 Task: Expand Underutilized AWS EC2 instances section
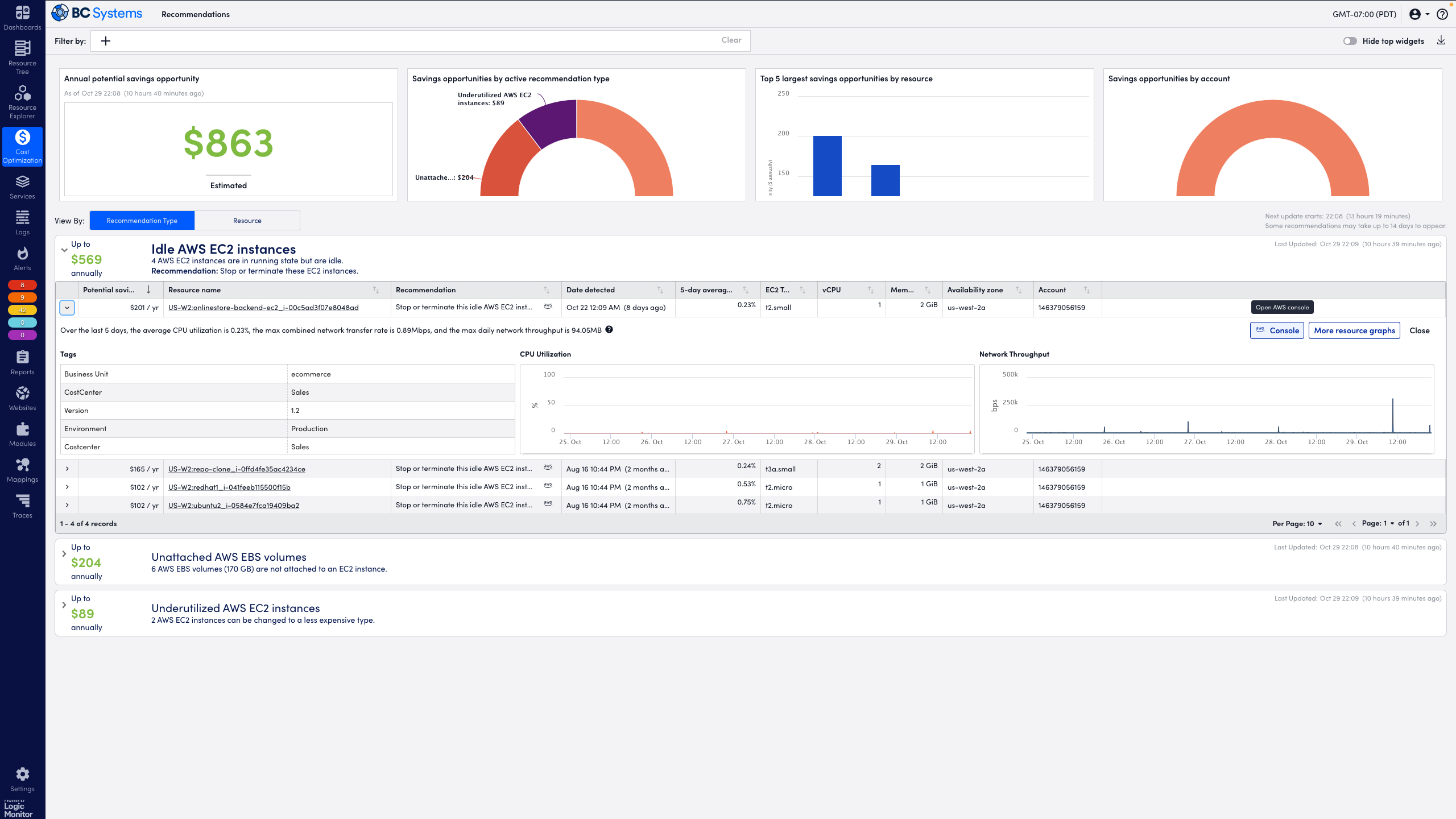64,605
